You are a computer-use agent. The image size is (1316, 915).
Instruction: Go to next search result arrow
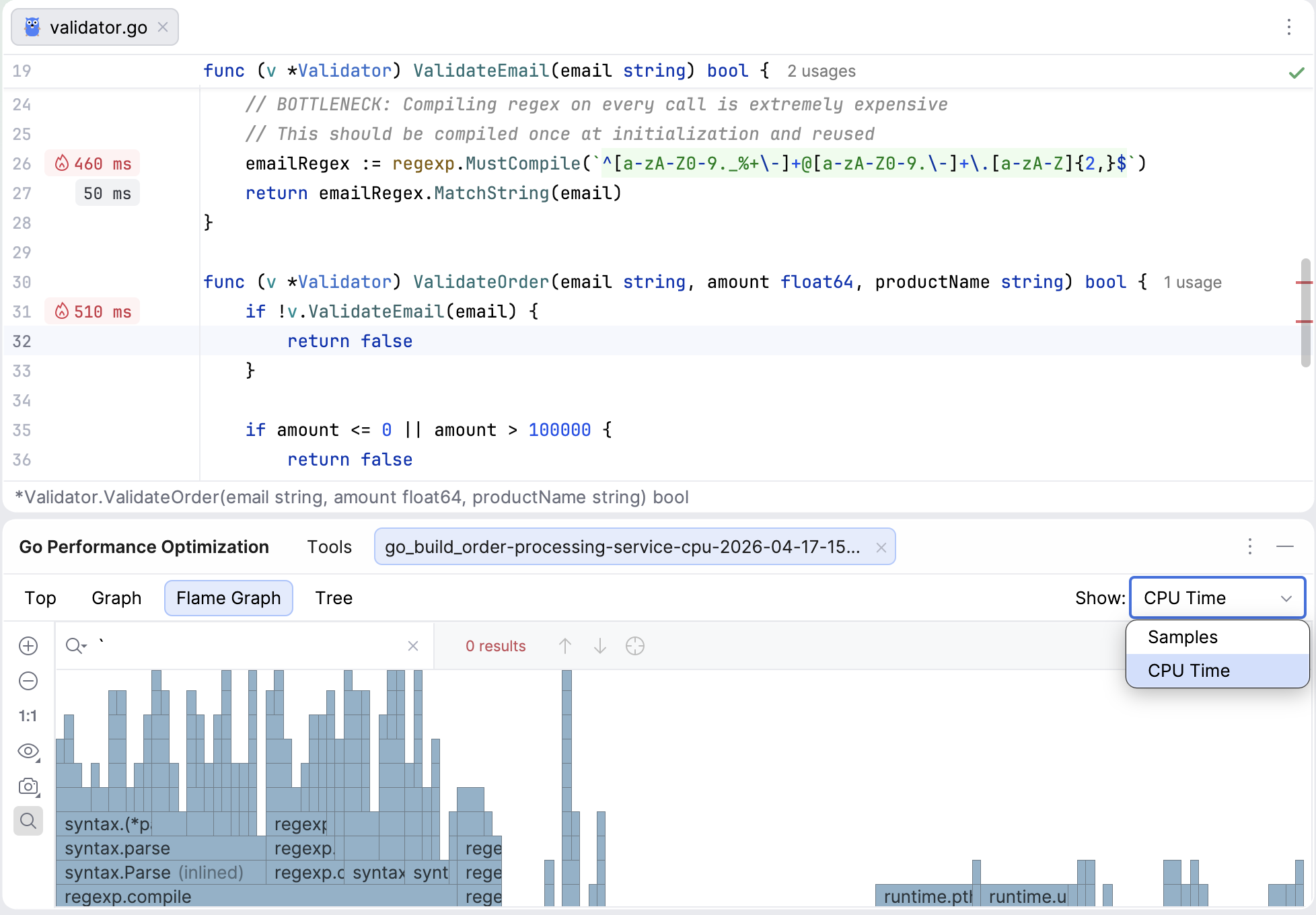pos(600,646)
